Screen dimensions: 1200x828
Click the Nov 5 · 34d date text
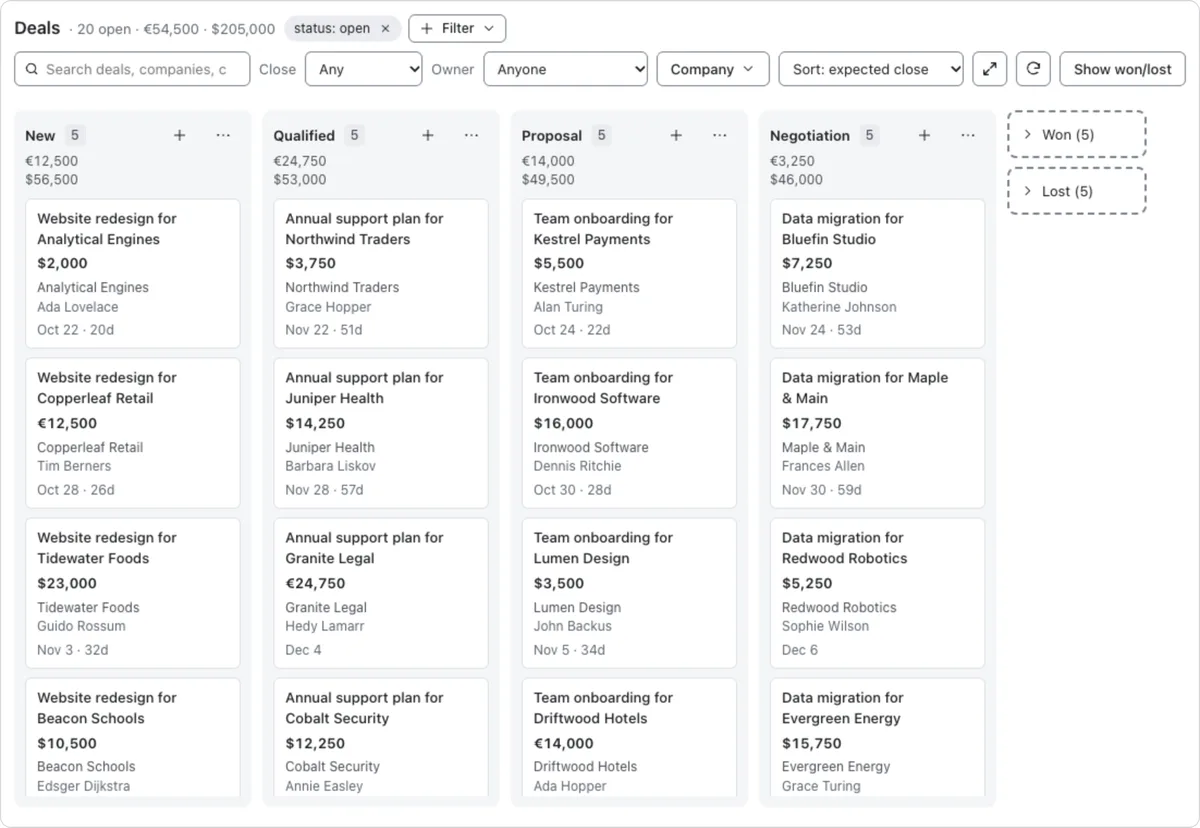tap(572, 650)
